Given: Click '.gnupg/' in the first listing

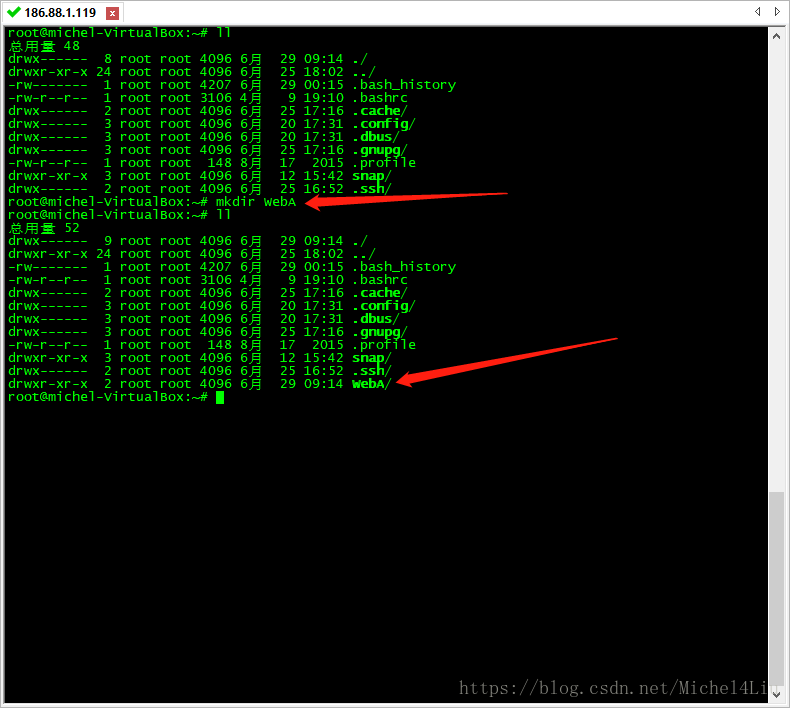Looking at the screenshot, I should click(x=380, y=150).
